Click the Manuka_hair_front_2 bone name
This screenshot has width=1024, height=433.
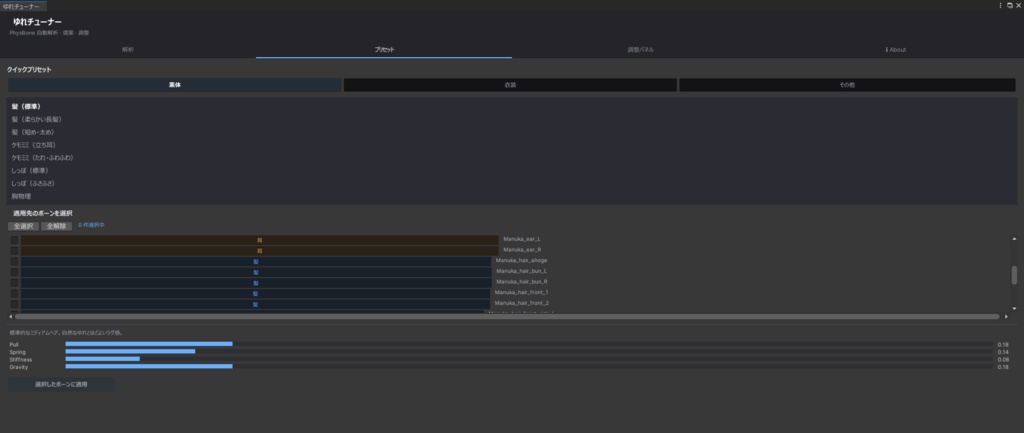tap(521, 303)
